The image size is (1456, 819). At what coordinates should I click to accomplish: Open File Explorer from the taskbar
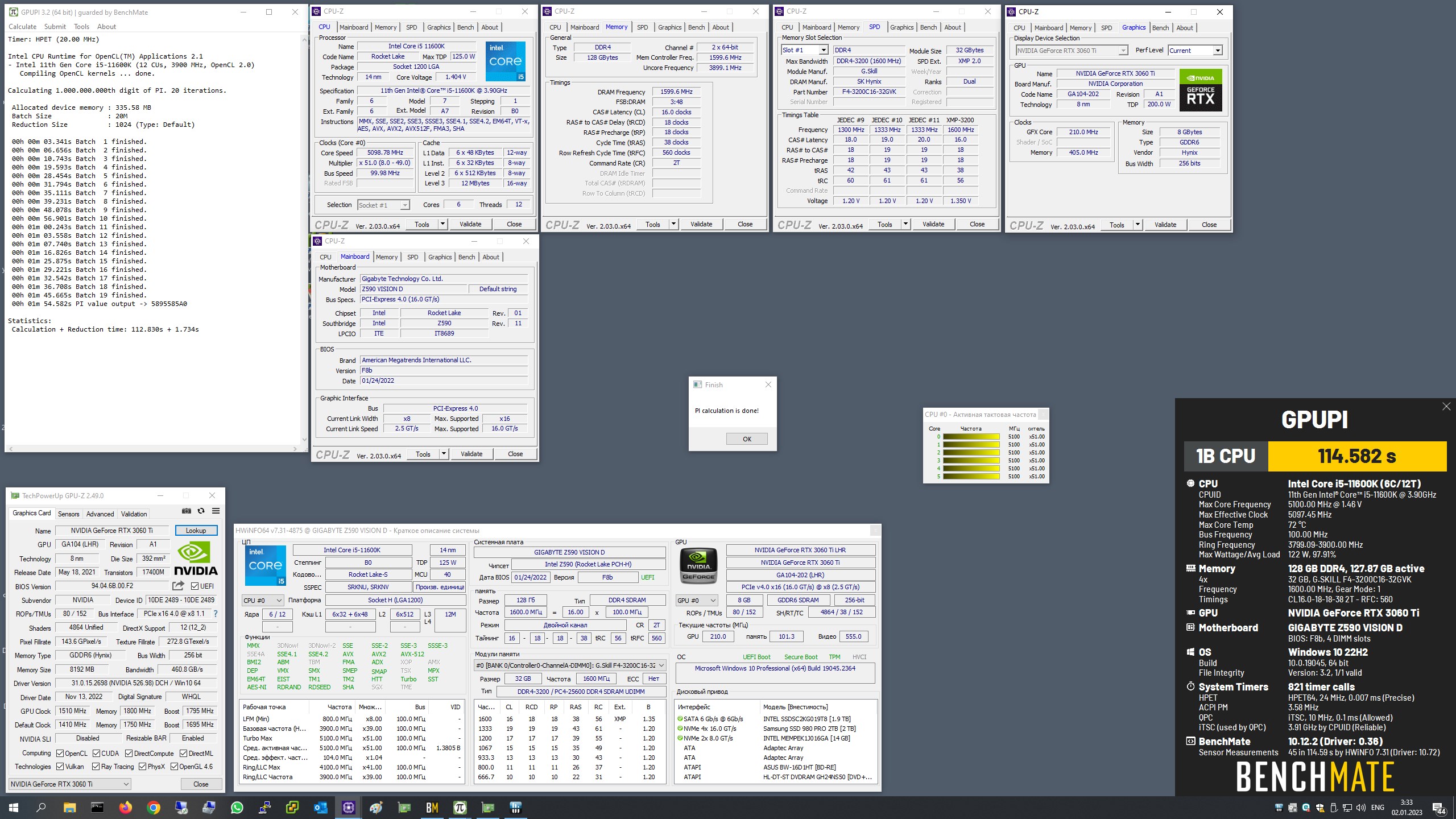(x=69, y=808)
